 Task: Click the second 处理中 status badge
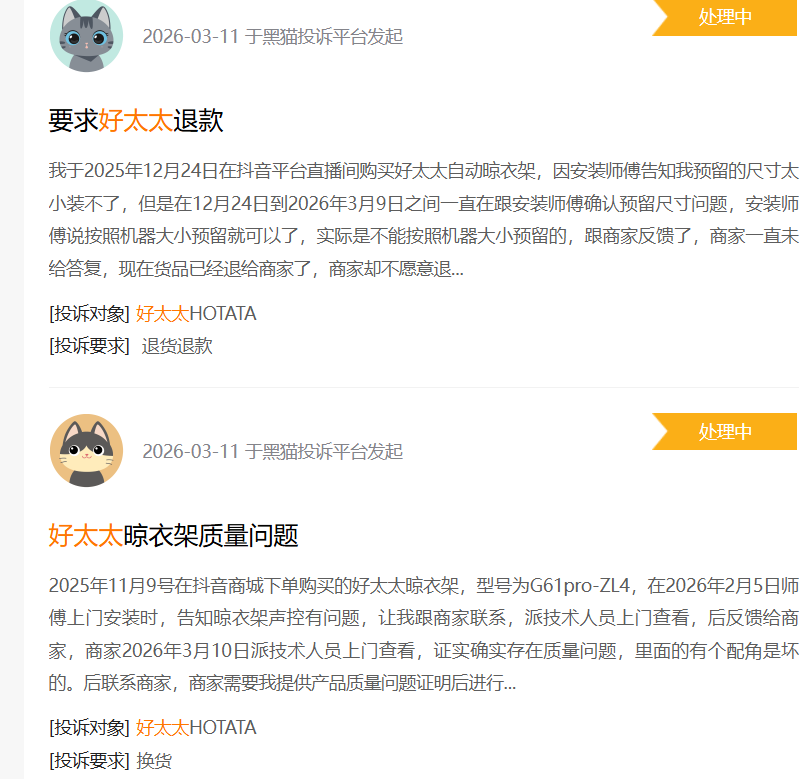[x=724, y=431]
